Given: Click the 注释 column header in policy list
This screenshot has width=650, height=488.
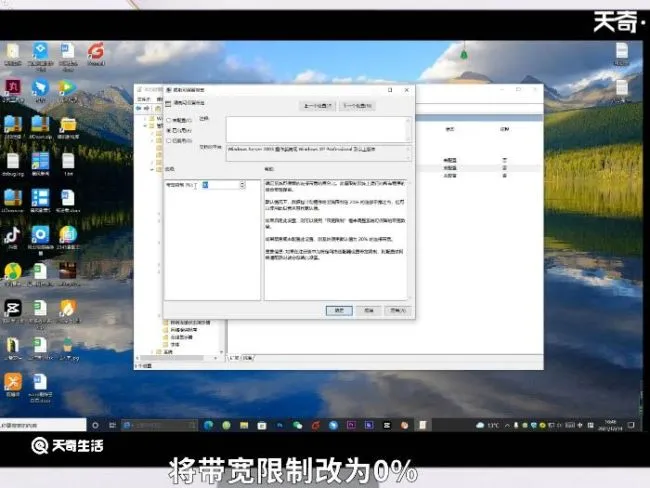Looking at the screenshot, I should tap(504, 129).
